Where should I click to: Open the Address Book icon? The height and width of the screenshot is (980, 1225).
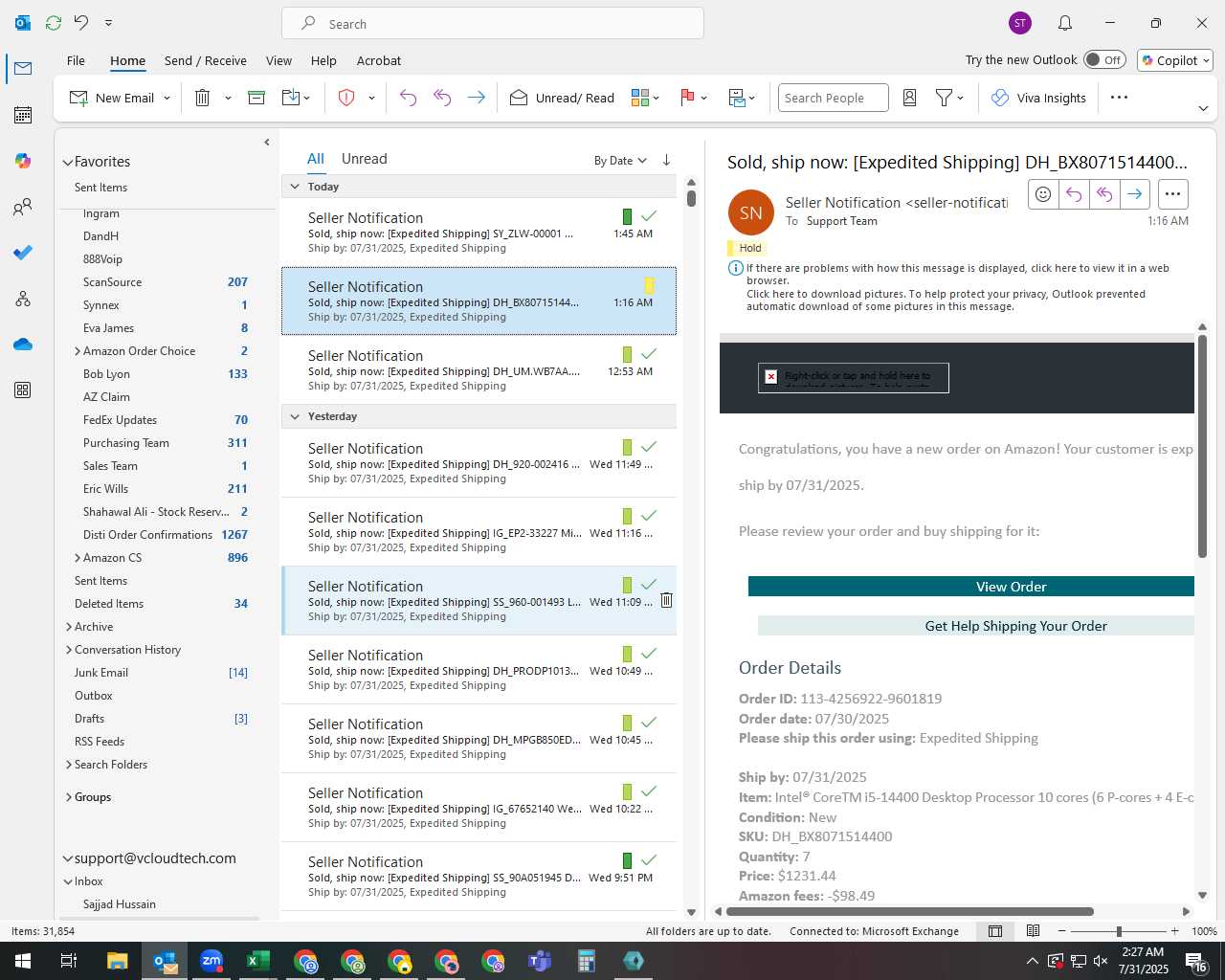910,98
